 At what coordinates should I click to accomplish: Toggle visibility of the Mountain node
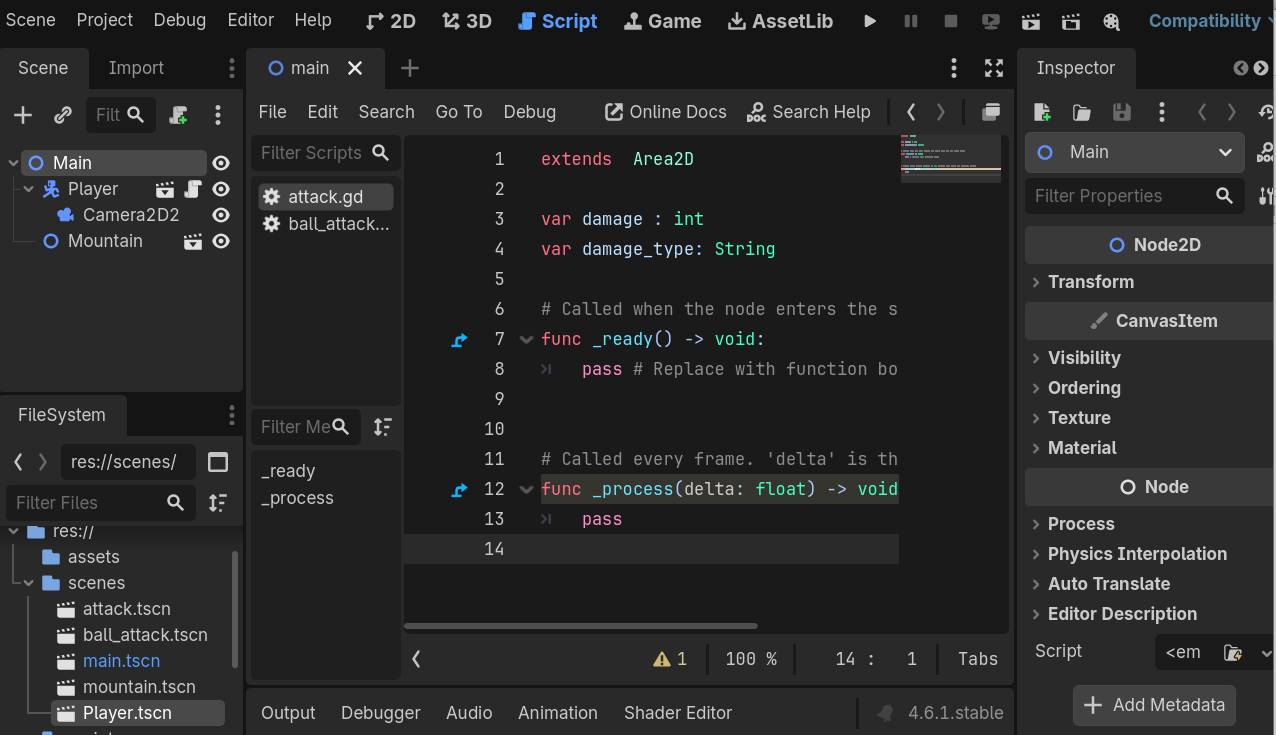point(221,241)
